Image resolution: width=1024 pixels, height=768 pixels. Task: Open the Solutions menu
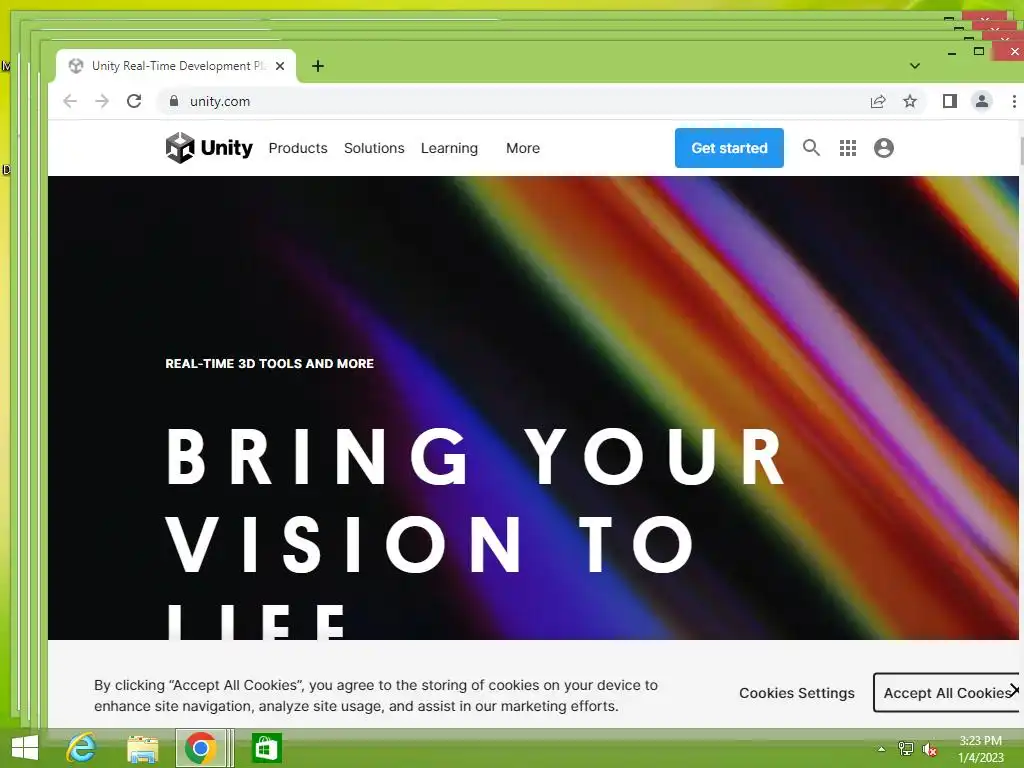tap(374, 148)
